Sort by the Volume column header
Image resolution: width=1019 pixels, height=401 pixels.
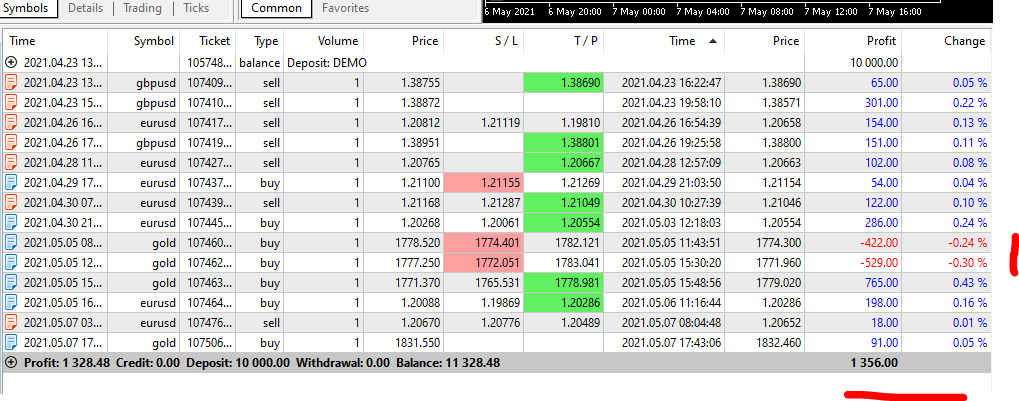coord(338,41)
